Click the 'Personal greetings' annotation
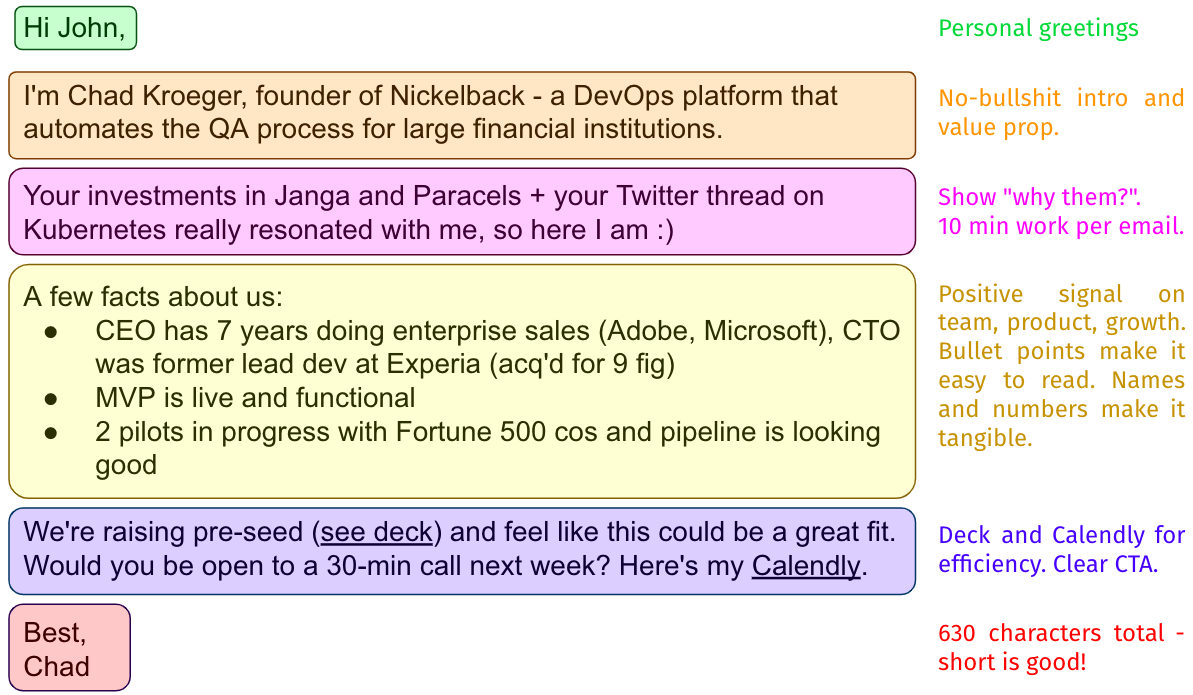 point(1038,29)
